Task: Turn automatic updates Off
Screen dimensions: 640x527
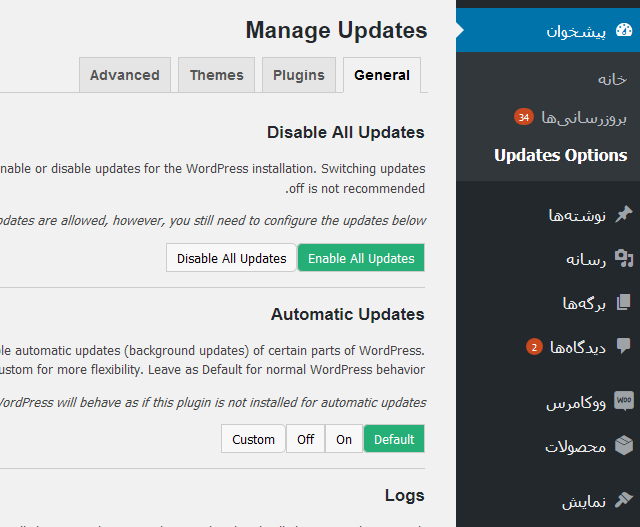Action: [x=305, y=439]
